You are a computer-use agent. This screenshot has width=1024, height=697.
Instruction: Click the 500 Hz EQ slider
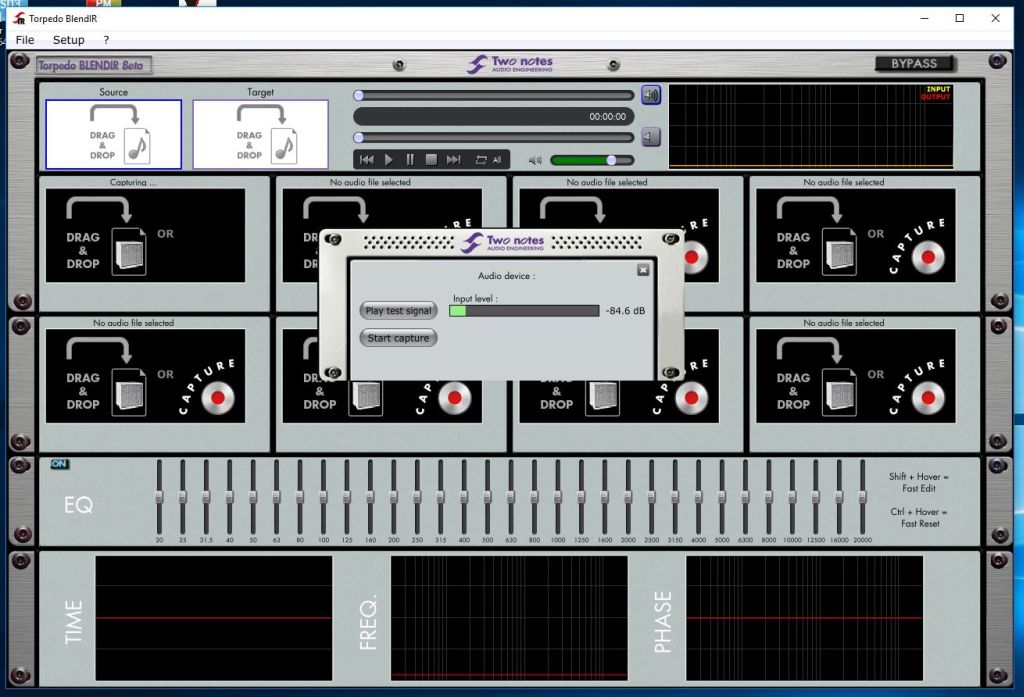(x=487, y=497)
